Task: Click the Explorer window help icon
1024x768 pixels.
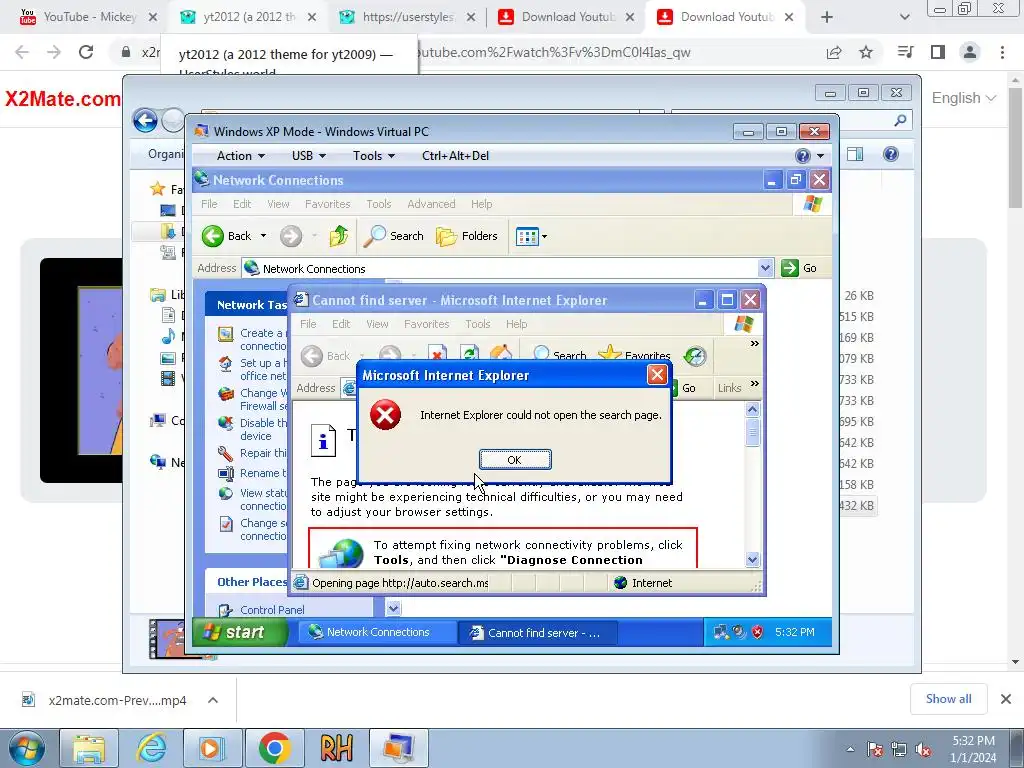Action: tap(891, 154)
